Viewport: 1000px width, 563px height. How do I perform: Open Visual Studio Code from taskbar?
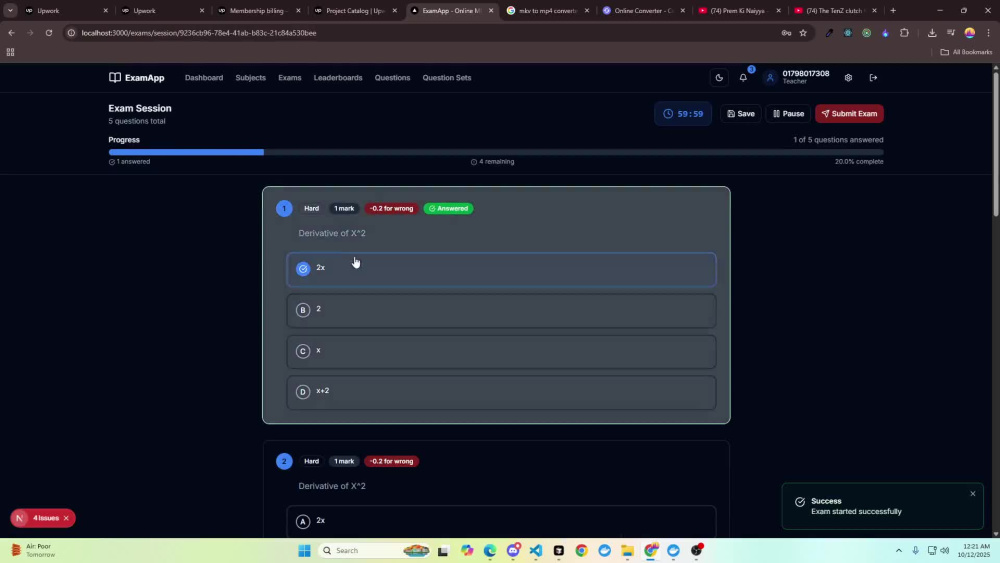click(536, 550)
